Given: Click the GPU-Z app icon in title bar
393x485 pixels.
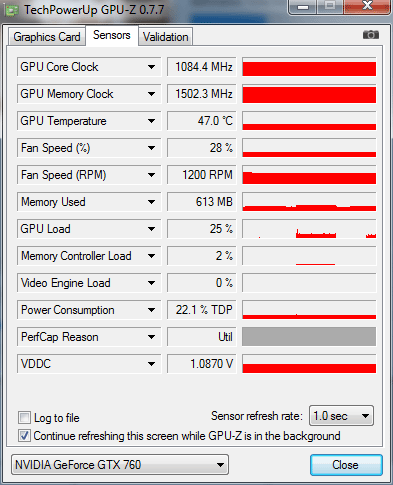Looking at the screenshot, I should coord(11,10).
